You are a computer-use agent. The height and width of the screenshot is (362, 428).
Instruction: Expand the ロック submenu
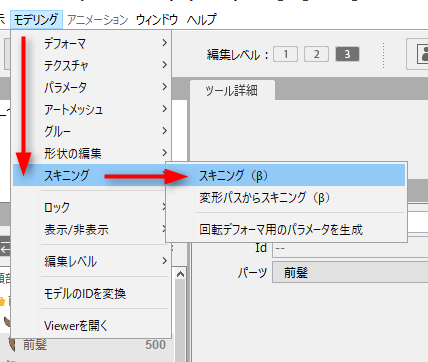[x=90, y=207]
